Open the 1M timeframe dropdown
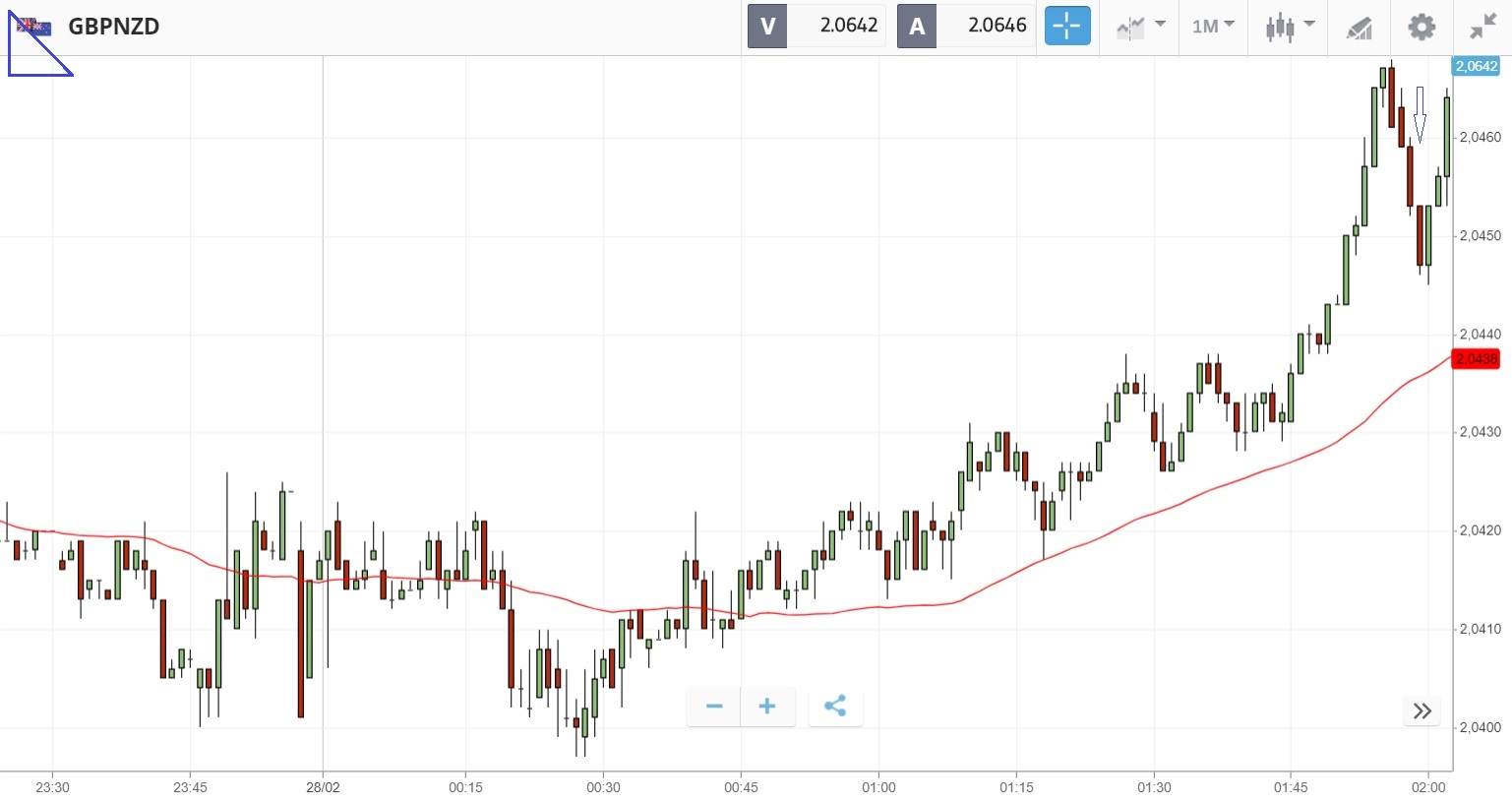Screen dimensions: 1512x804 pyautogui.click(x=1213, y=27)
